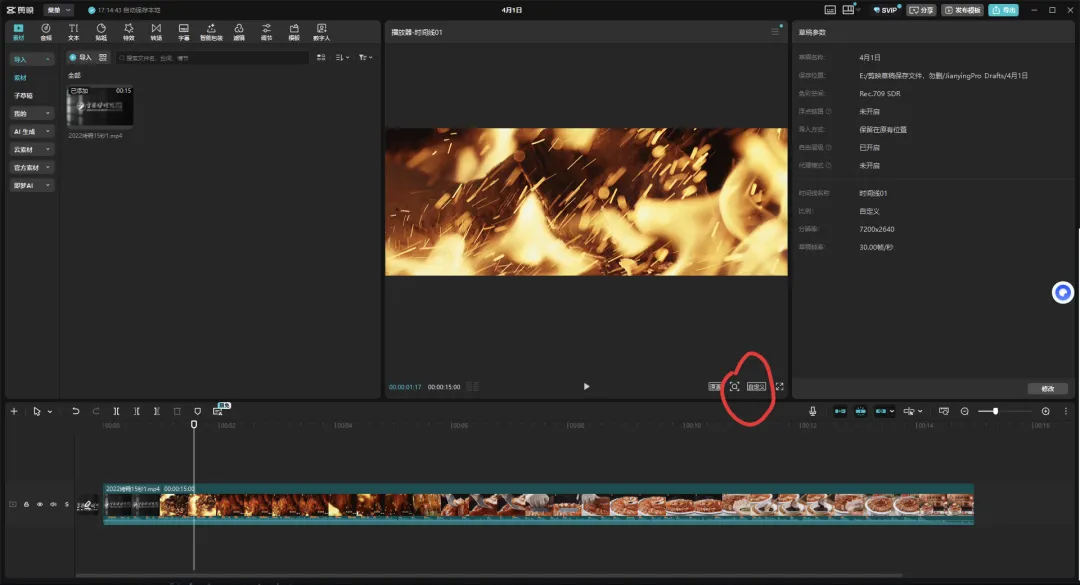The height and width of the screenshot is (585, 1080).
Task: Click the delete left of playhead icon
Action: (136, 411)
